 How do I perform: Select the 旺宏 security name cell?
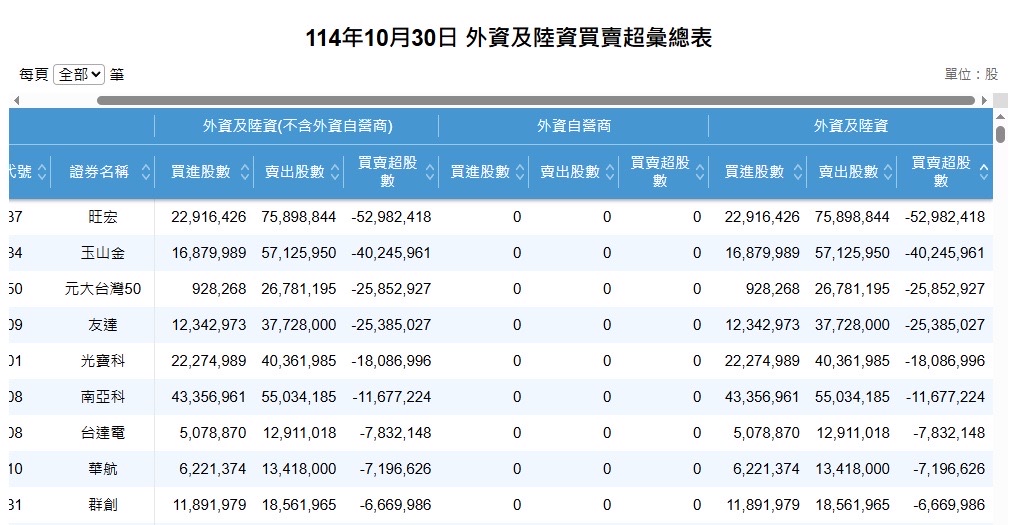103,217
